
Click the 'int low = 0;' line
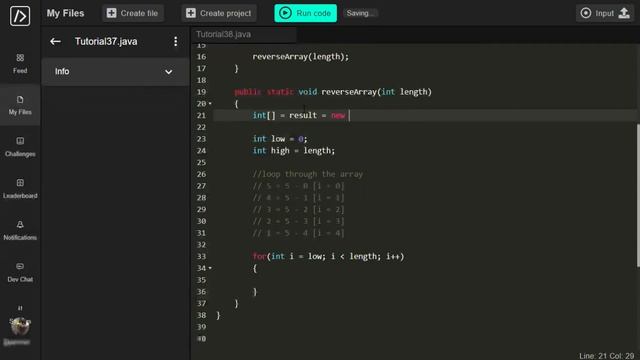[x=280, y=139]
